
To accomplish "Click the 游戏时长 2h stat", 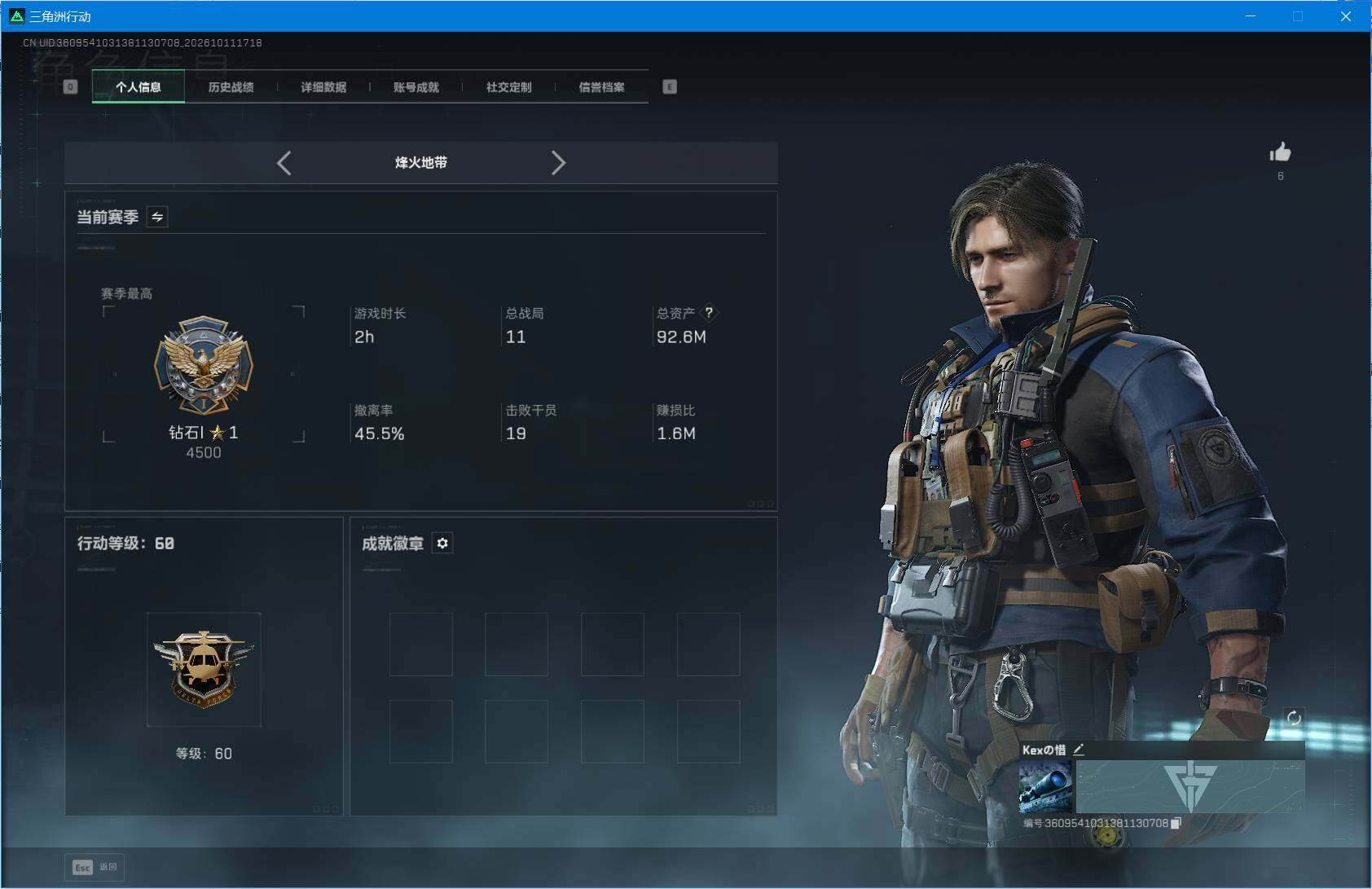I will point(380,326).
